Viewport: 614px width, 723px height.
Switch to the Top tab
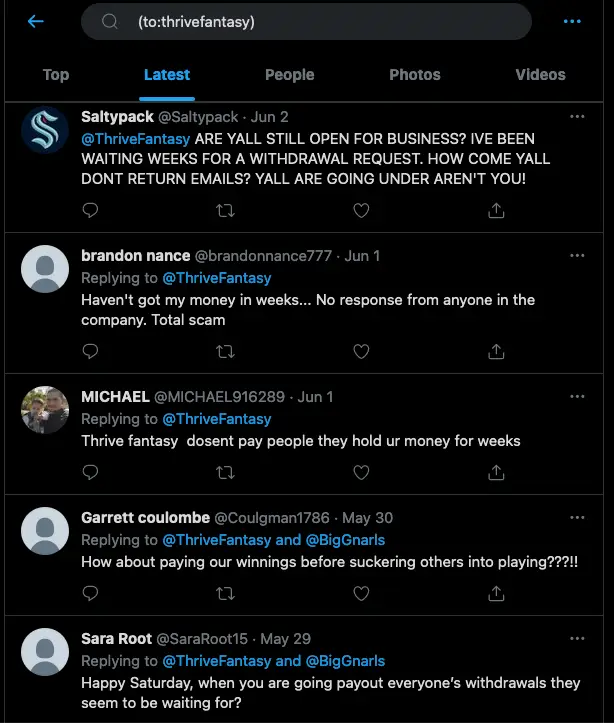[56, 75]
